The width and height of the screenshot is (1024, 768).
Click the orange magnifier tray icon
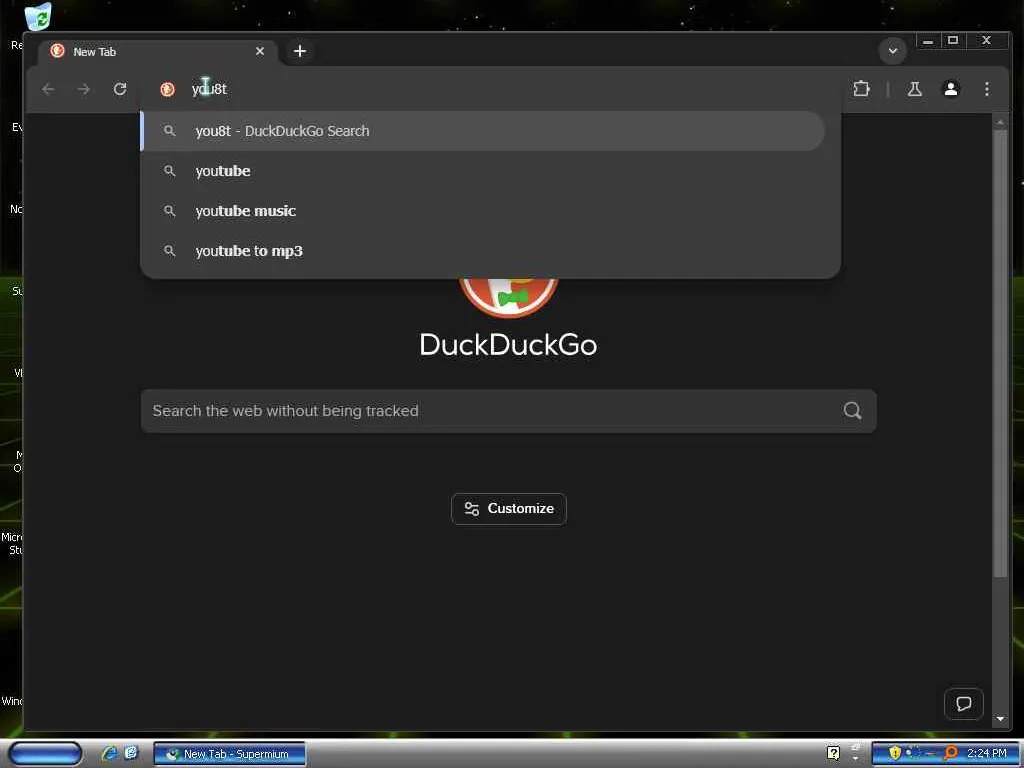click(x=951, y=753)
